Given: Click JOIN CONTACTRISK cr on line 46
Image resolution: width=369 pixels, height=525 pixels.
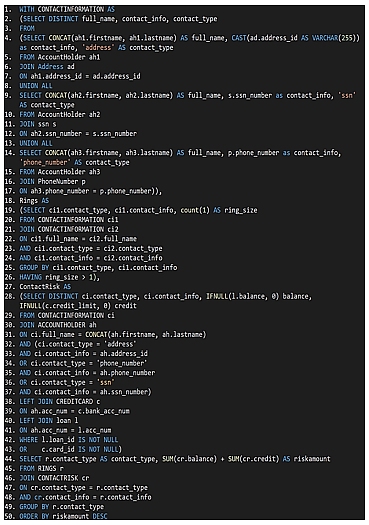Looking at the screenshot, I should [54, 478].
